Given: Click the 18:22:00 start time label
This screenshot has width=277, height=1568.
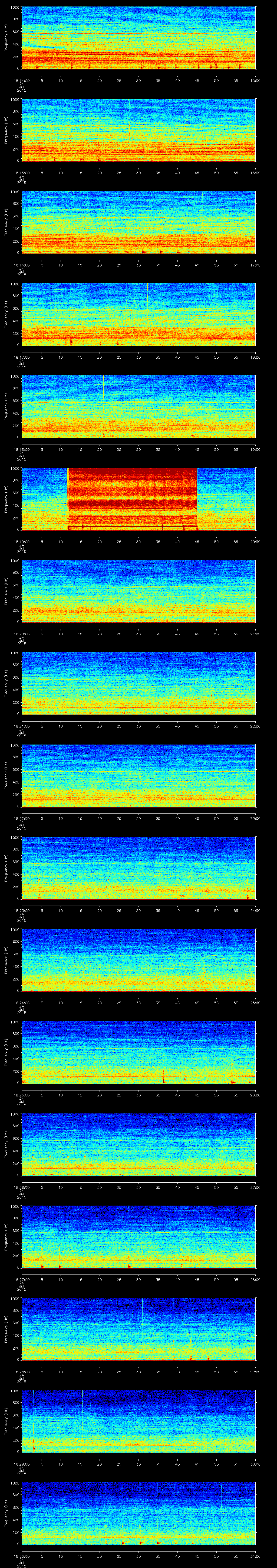Looking at the screenshot, I should click(x=21, y=818).
